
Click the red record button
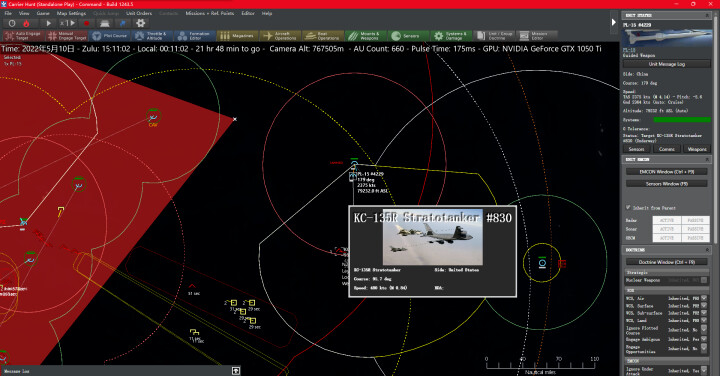point(86,23)
